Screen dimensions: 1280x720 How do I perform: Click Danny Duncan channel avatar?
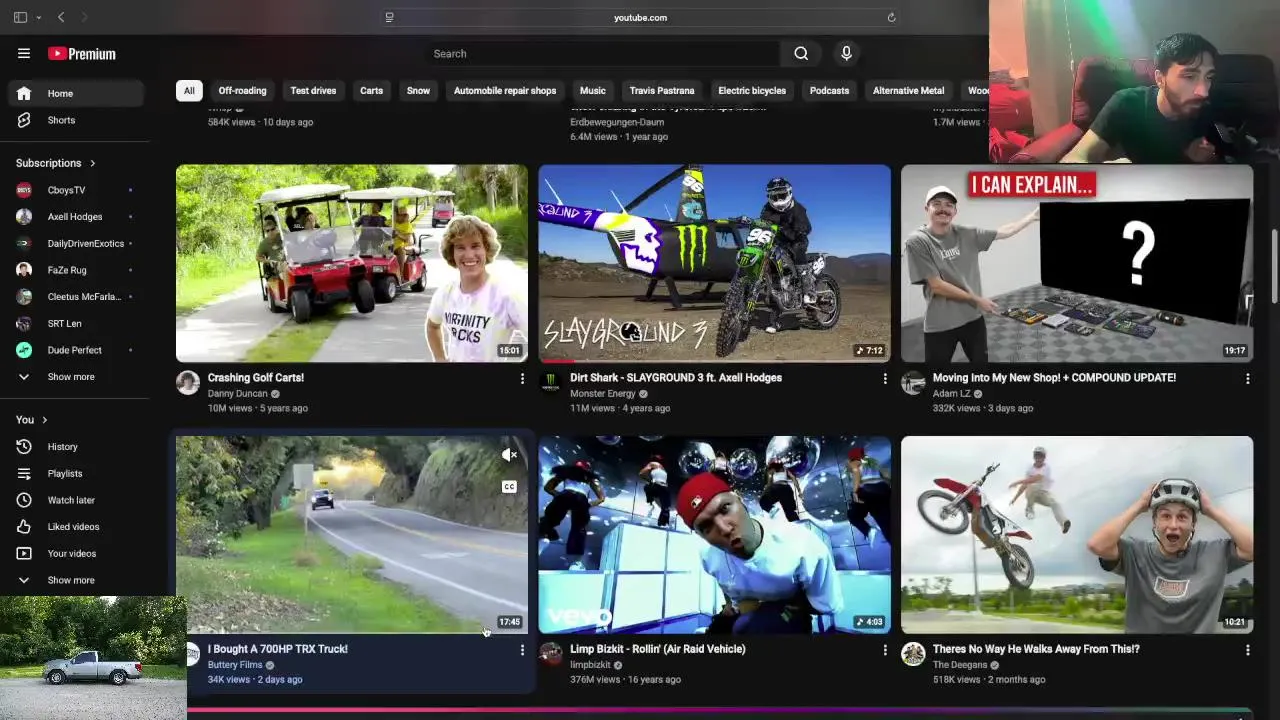(188, 383)
